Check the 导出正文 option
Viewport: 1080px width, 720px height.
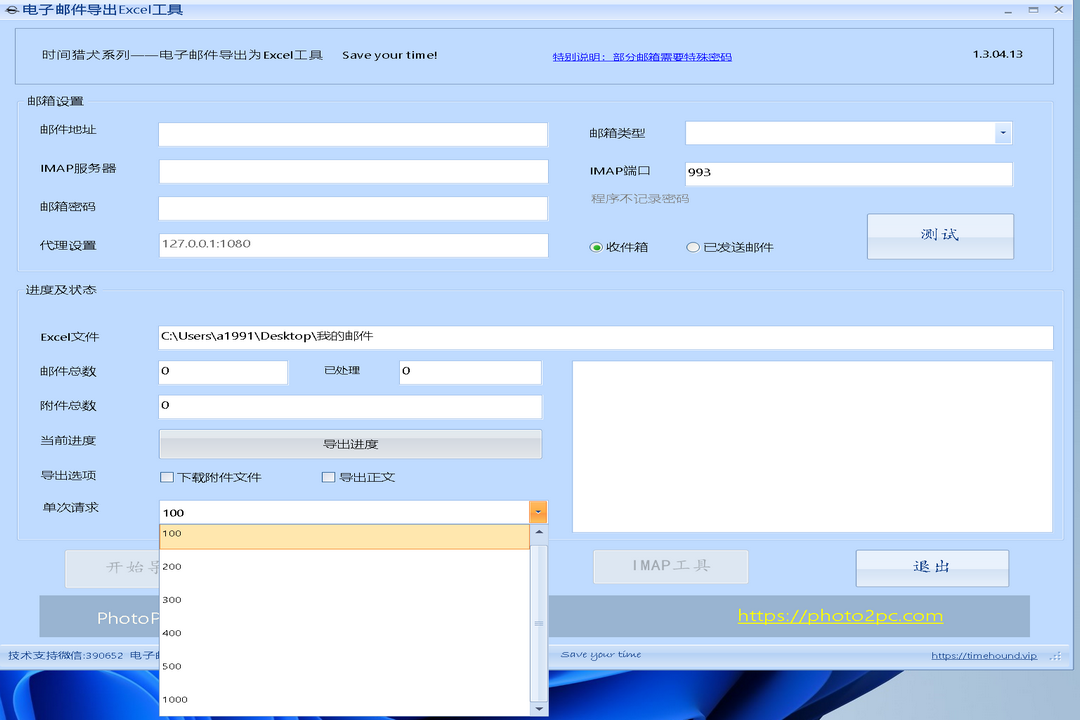328,477
